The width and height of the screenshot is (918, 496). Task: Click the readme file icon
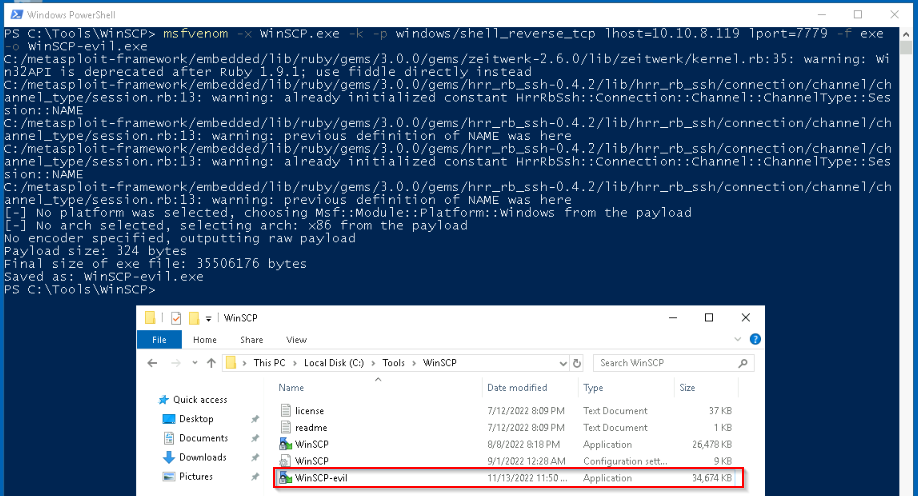click(x=285, y=428)
